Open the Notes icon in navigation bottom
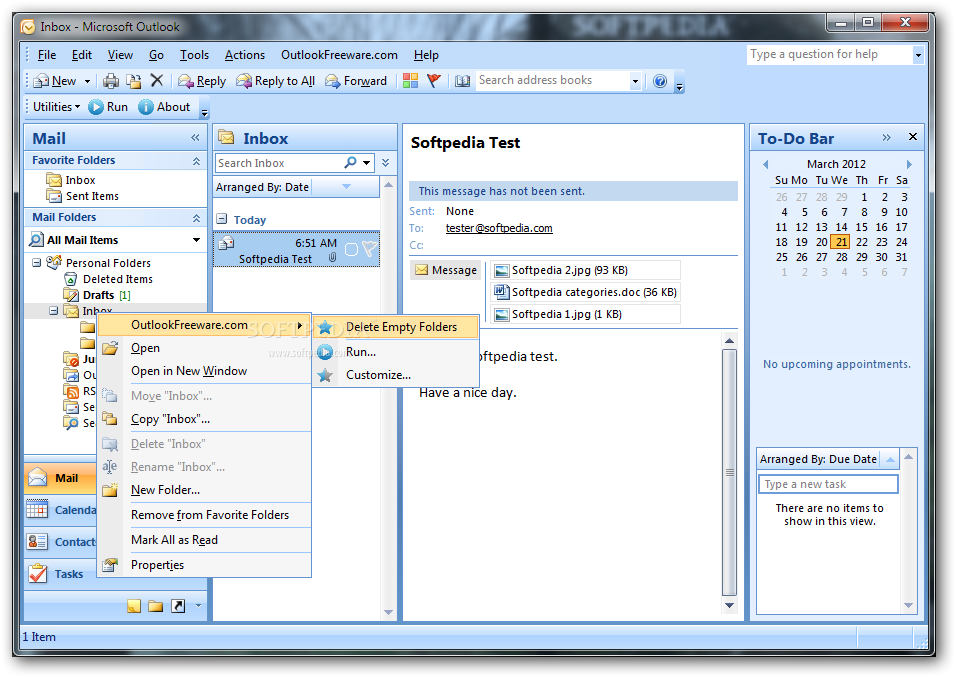The width and height of the screenshot is (956, 677). click(x=134, y=606)
